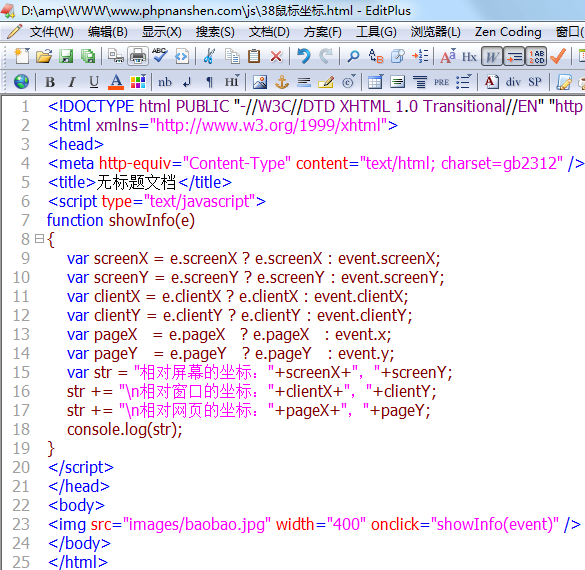Insert non-breaking space with the nb icon
Screen dimensions: 585x570
coord(165,82)
